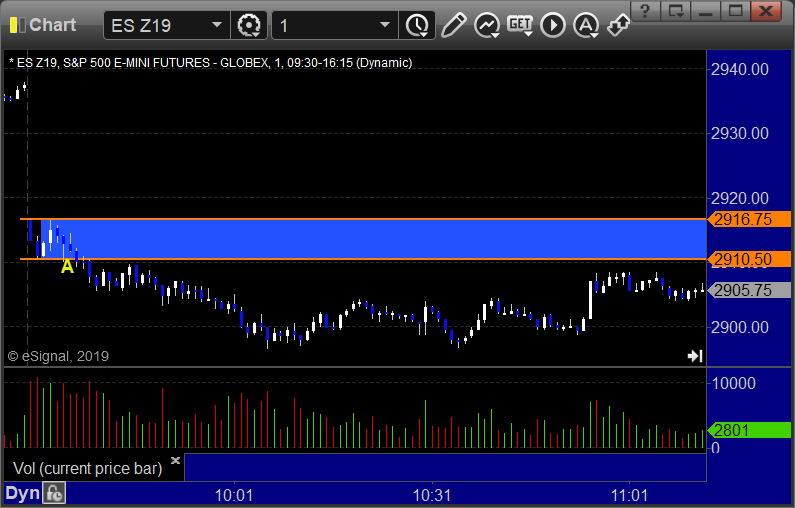Minimize the Chart window
The width and height of the screenshot is (795, 508).
pos(706,10)
